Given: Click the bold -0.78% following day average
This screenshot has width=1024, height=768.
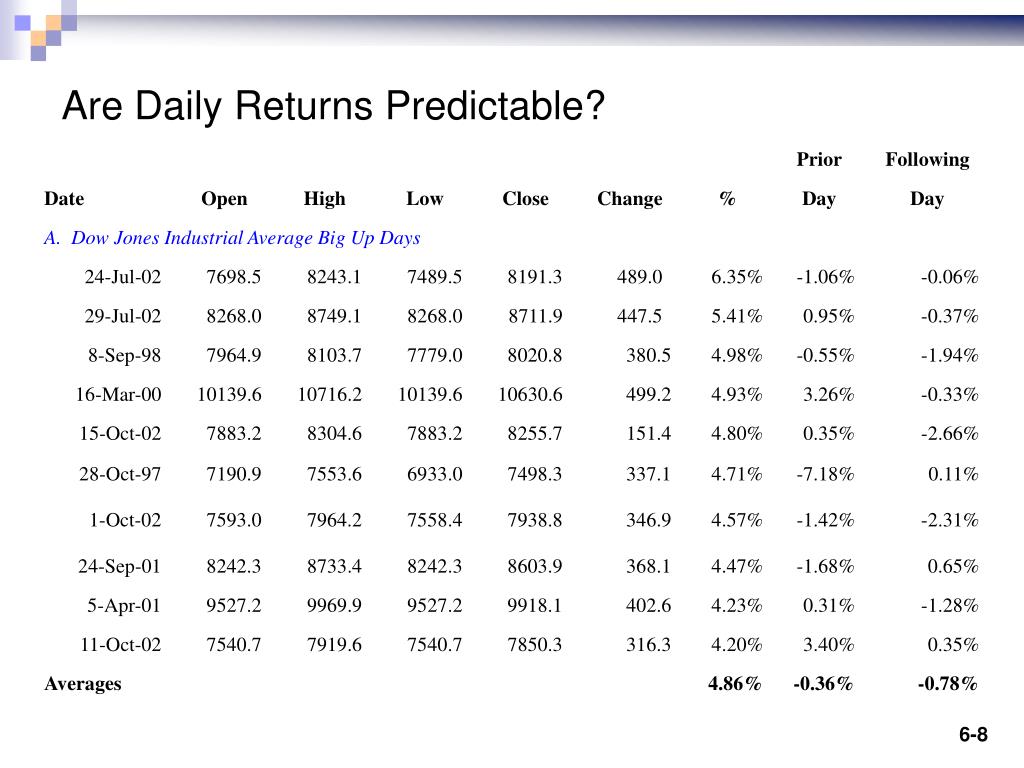Looking at the screenshot, I should point(948,684).
